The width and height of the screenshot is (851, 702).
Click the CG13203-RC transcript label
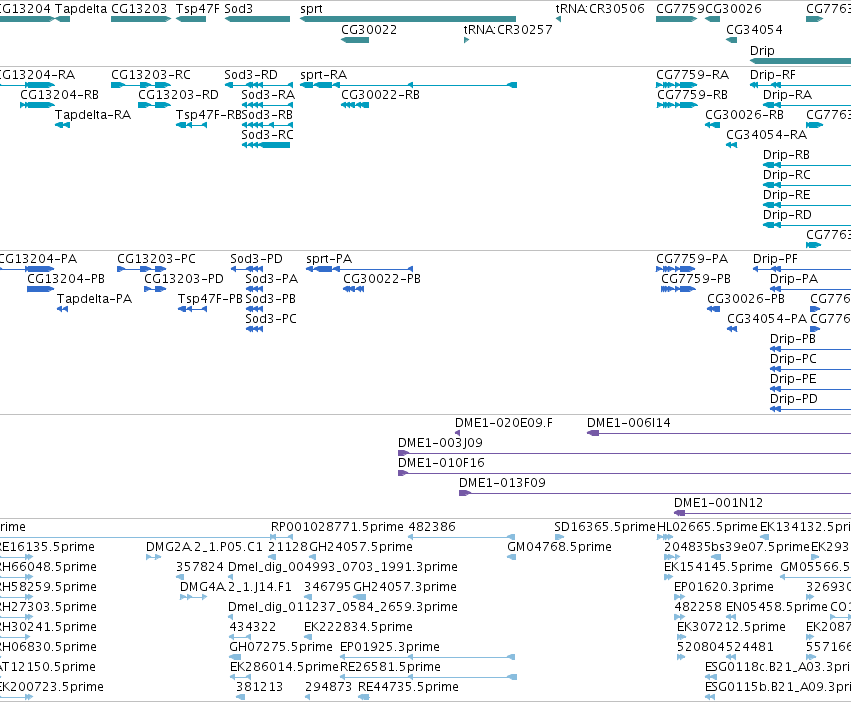tap(151, 75)
